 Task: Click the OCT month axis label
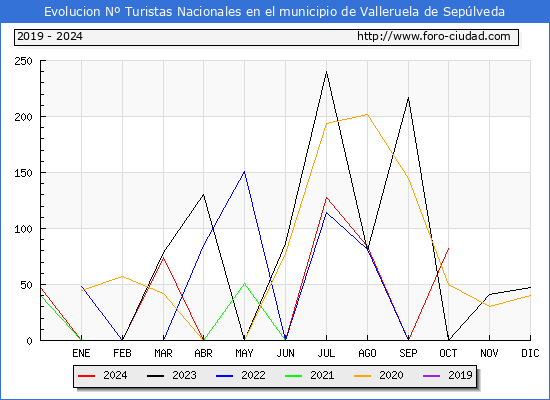(x=448, y=353)
